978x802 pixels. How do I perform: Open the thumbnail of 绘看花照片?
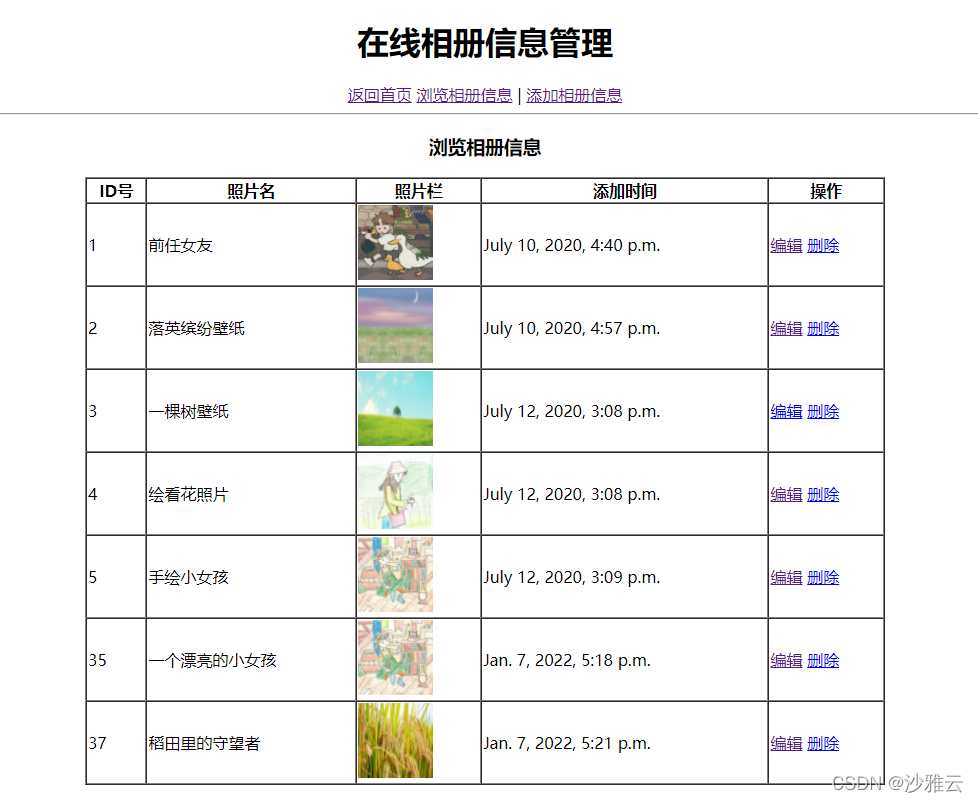click(x=394, y=494)
